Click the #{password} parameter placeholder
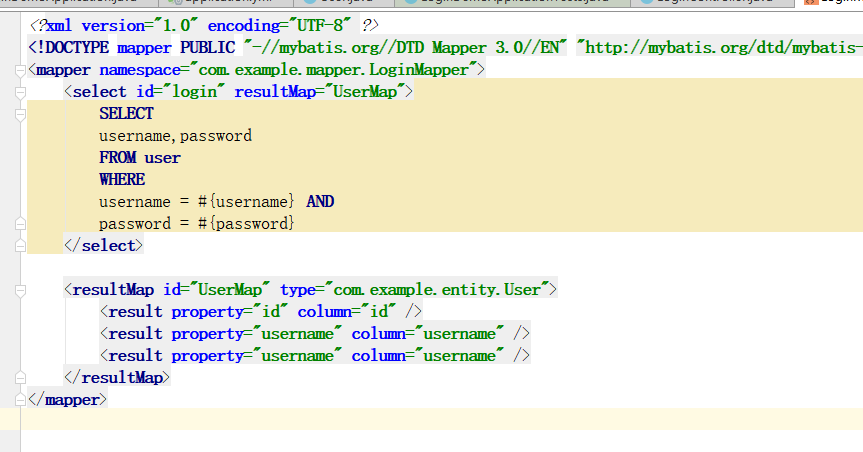 pos(246,224)
